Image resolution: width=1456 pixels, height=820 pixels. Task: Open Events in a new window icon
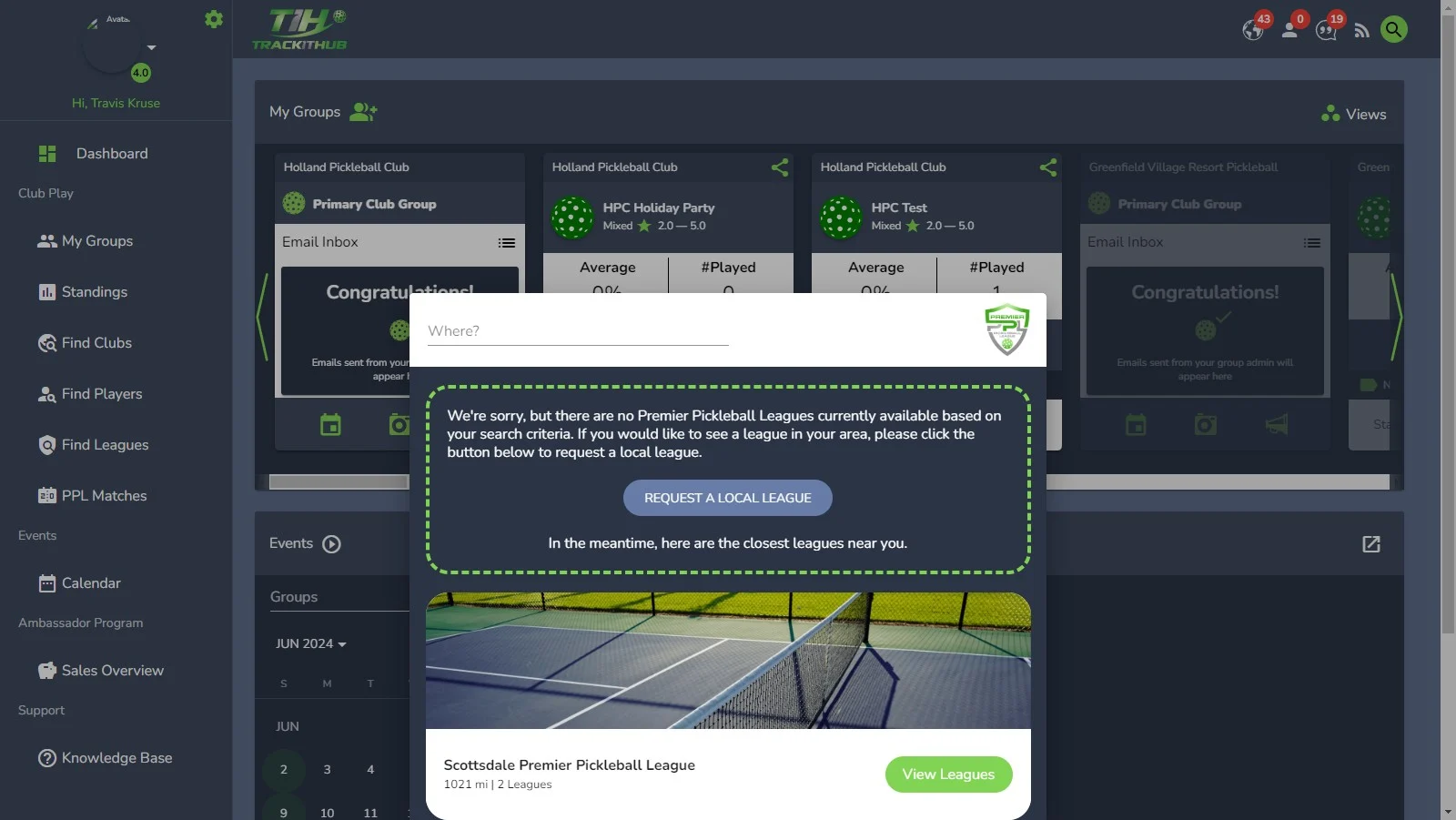coord(1371,544)
